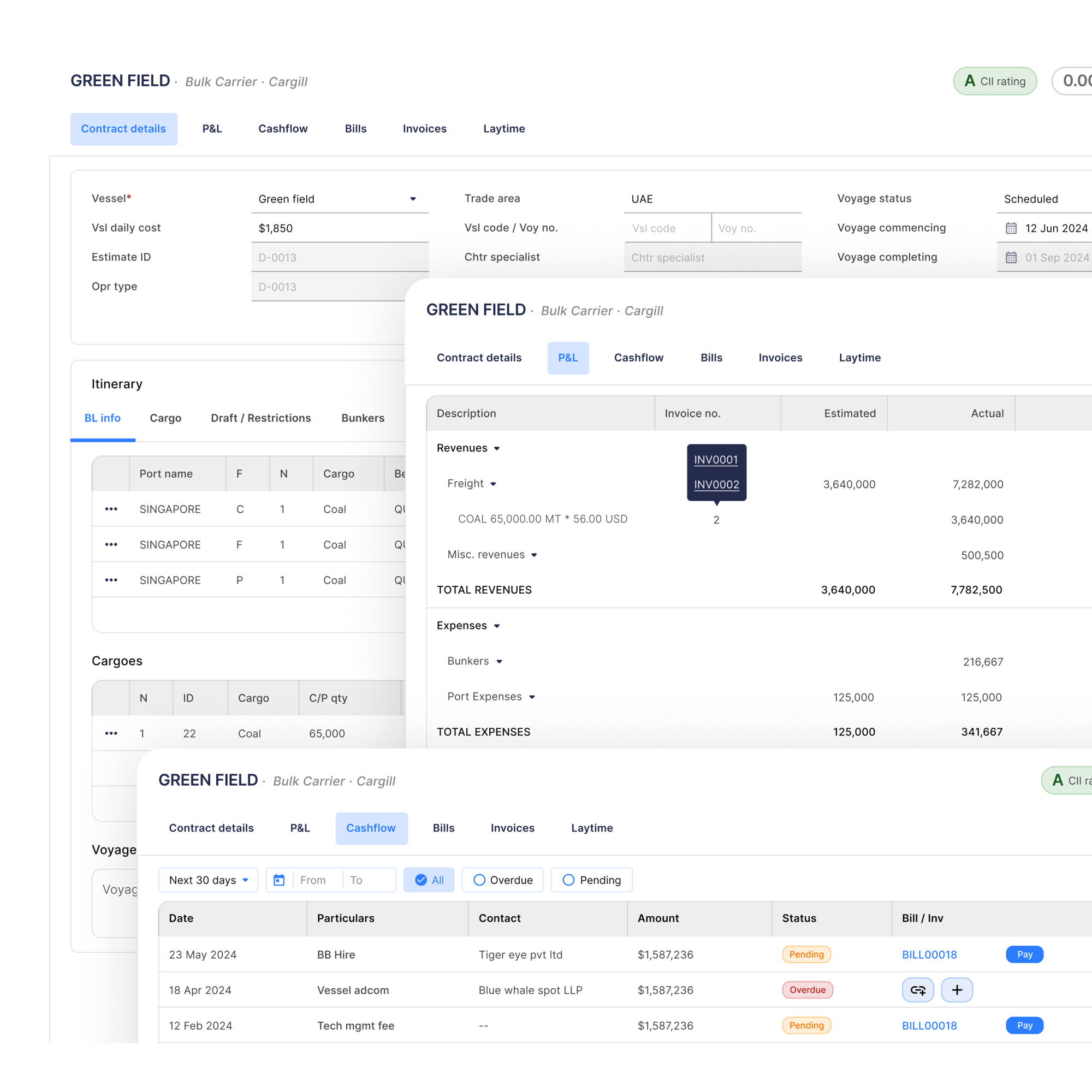Click plus icon on Vessel adcom row

point(957,990)
